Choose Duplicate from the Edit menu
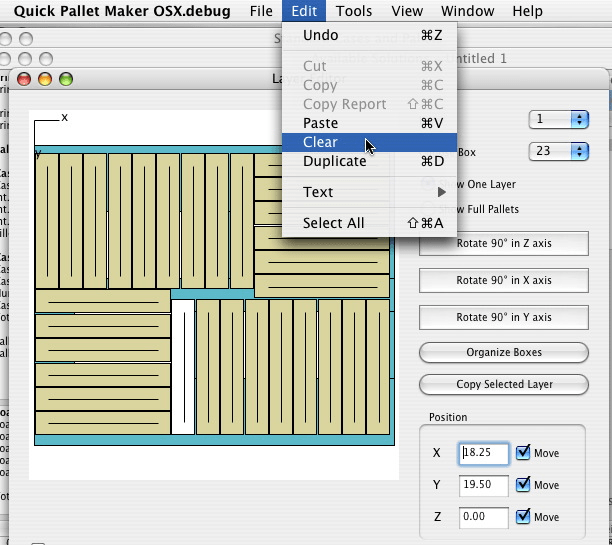612x545 pixels. point(369,161)
